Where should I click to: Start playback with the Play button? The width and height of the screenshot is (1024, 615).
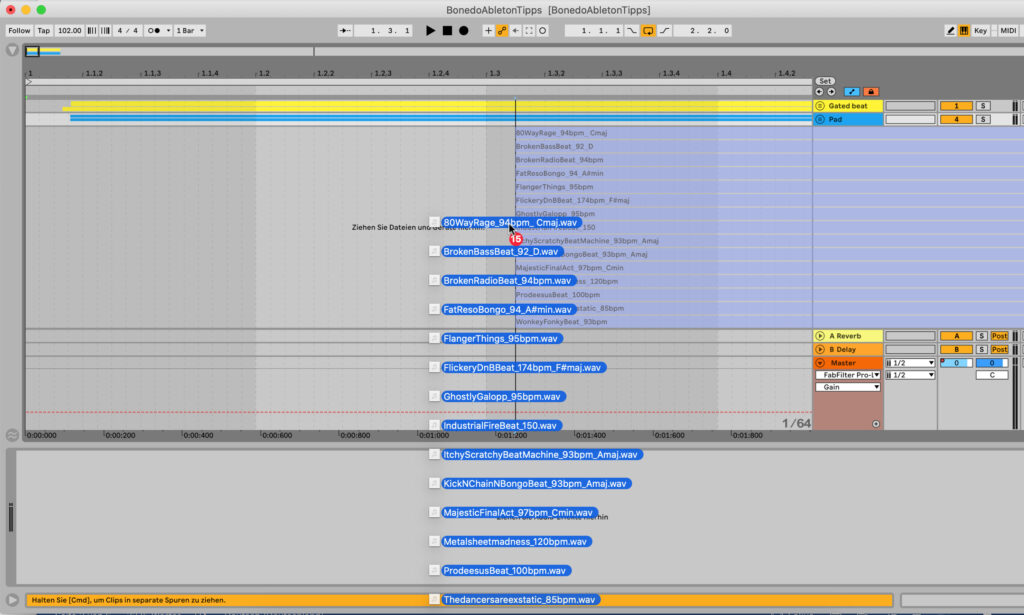[430, 31]
